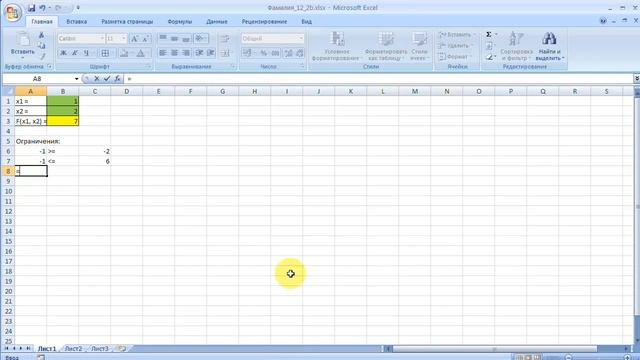Toggle italic (К) formatting
Image resolution: width=640 pixels, height=360 pixels.
coord(75,53)
